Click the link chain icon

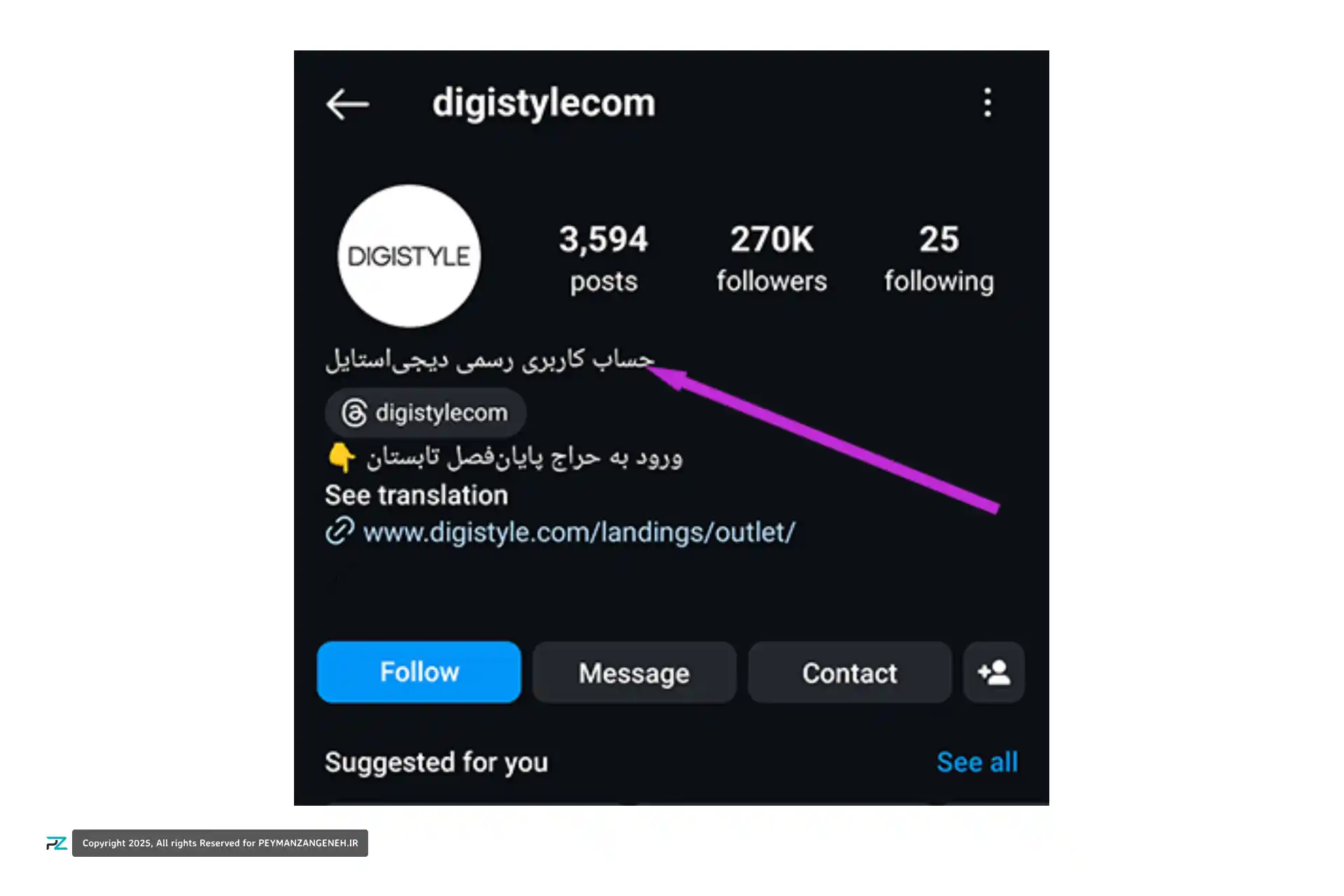(340, 531)
